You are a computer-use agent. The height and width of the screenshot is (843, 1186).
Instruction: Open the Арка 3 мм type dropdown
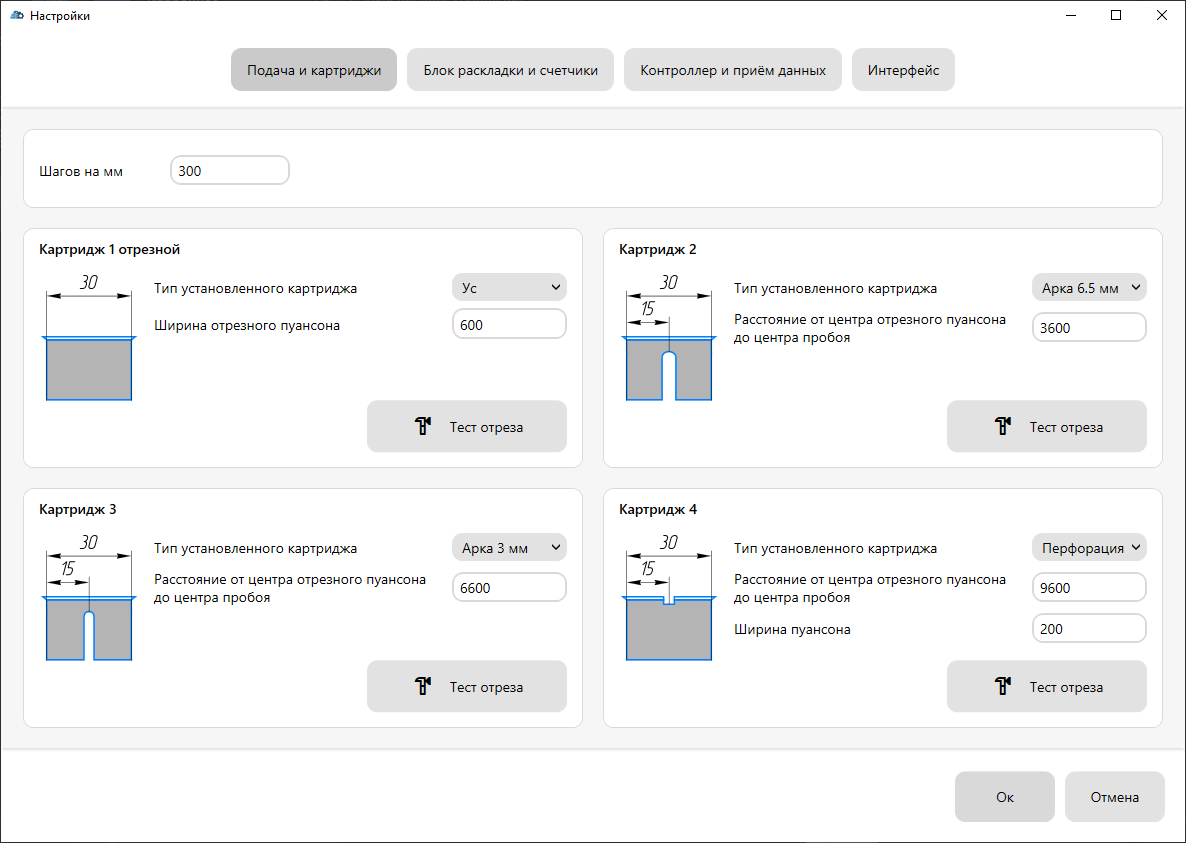coord(509,548)
